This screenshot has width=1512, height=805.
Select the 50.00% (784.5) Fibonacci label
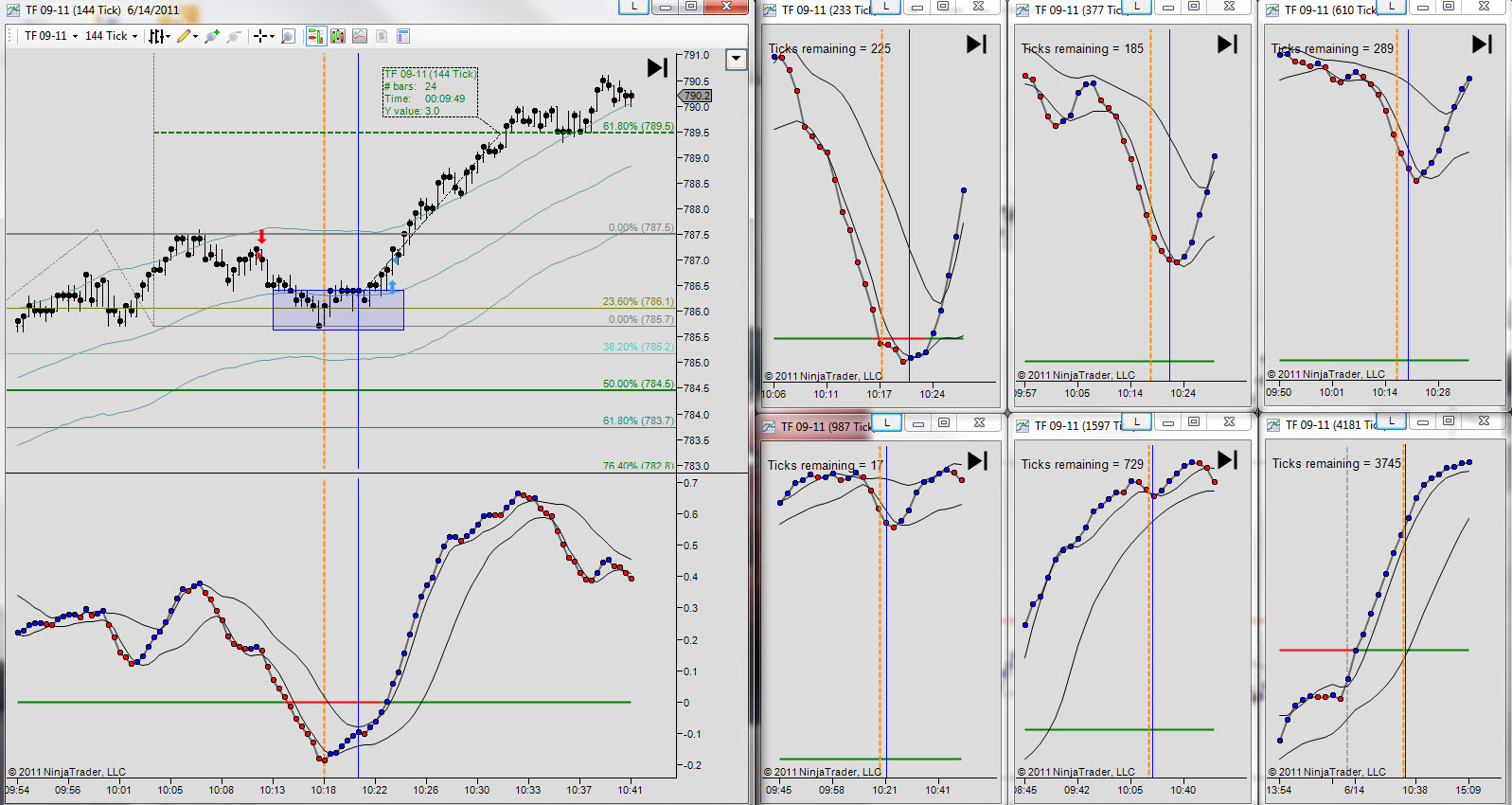[638, 384]
